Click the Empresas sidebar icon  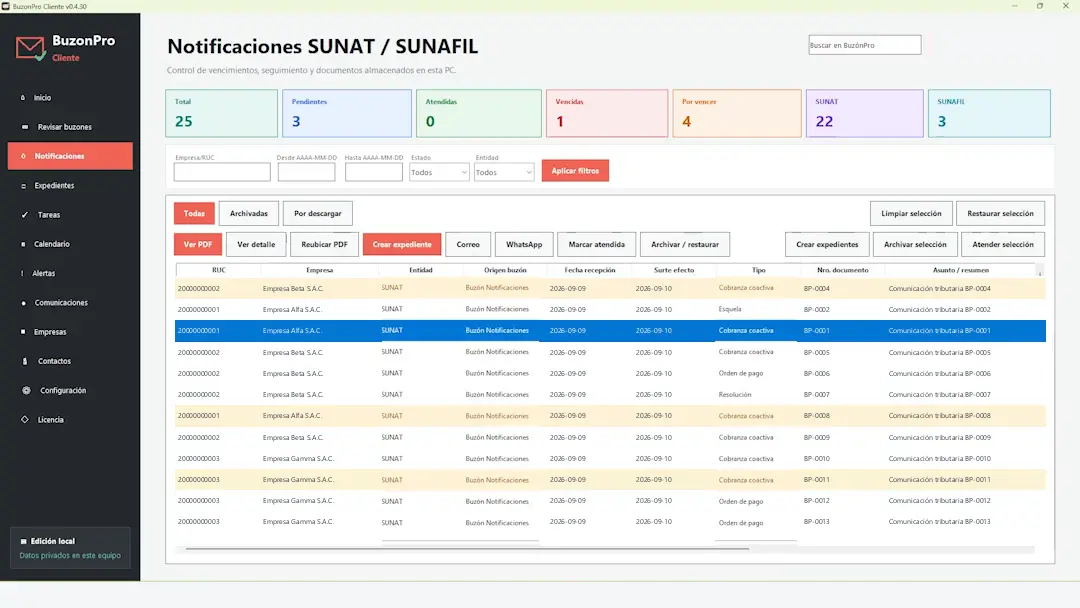click(23, 332)
